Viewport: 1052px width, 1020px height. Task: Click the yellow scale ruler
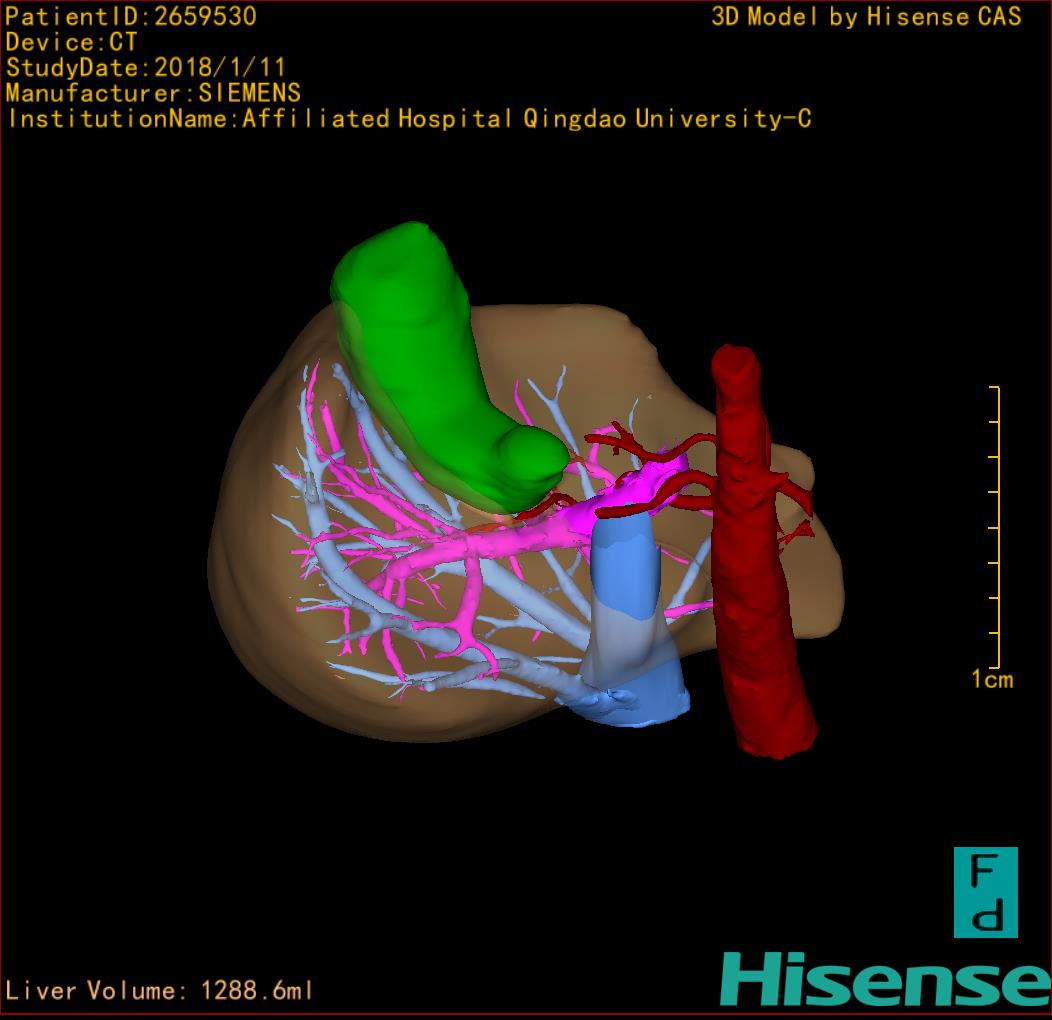click(995, 527)
